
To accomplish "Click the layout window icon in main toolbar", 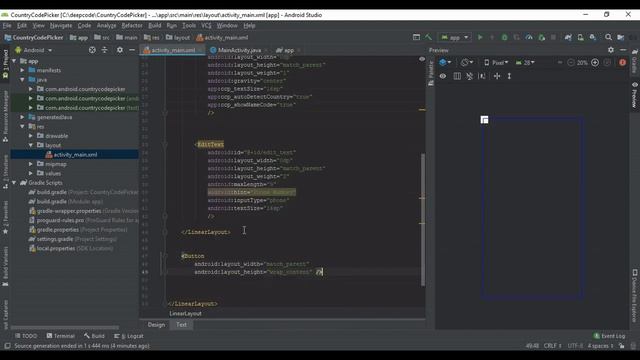I will click(416, 37).
